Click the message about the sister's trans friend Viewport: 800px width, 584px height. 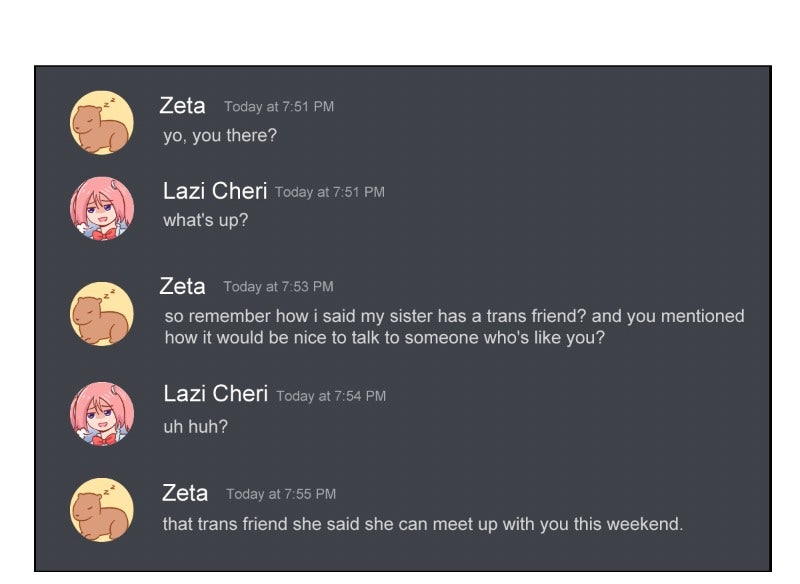tap(454, 327)
